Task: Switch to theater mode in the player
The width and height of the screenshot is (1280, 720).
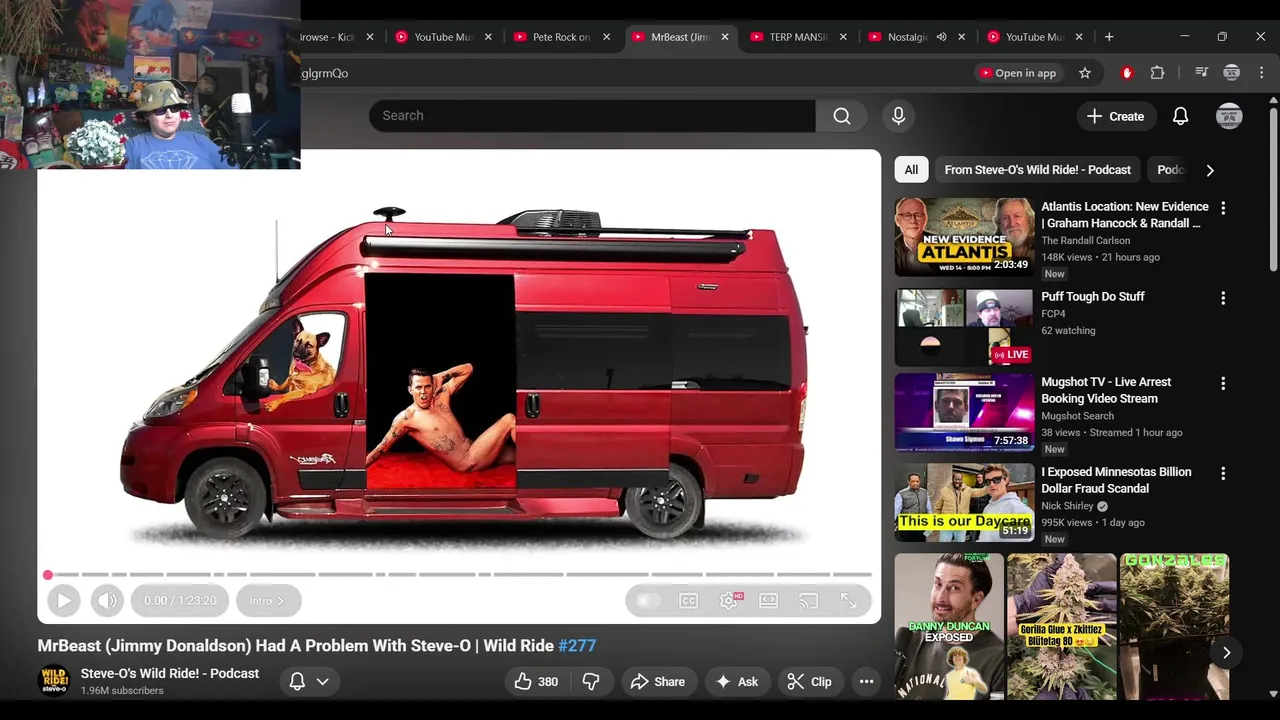Action: (768, 601)
